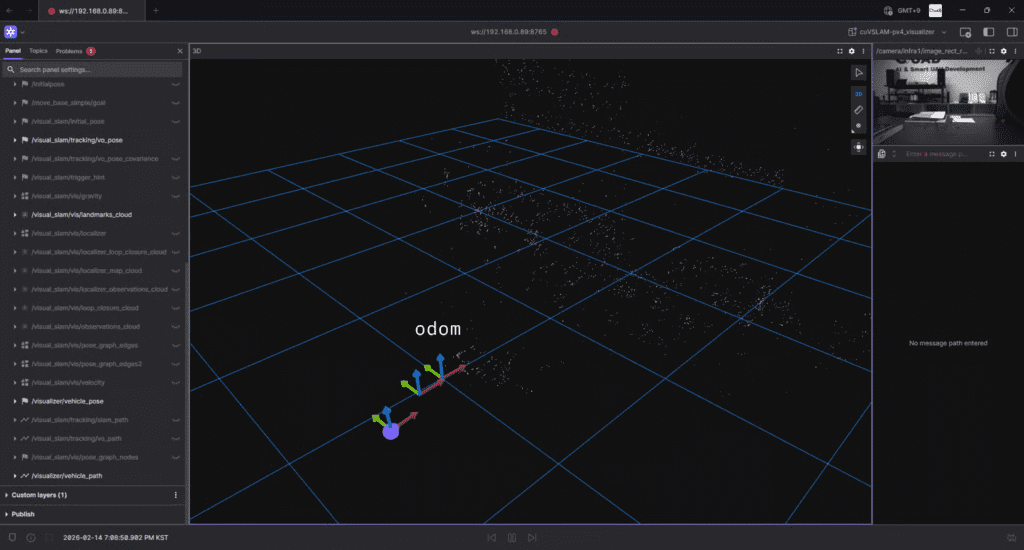This screenshot has height=550, width=1024.
Task: Open the Problems tab
Action: coord(70,50)
